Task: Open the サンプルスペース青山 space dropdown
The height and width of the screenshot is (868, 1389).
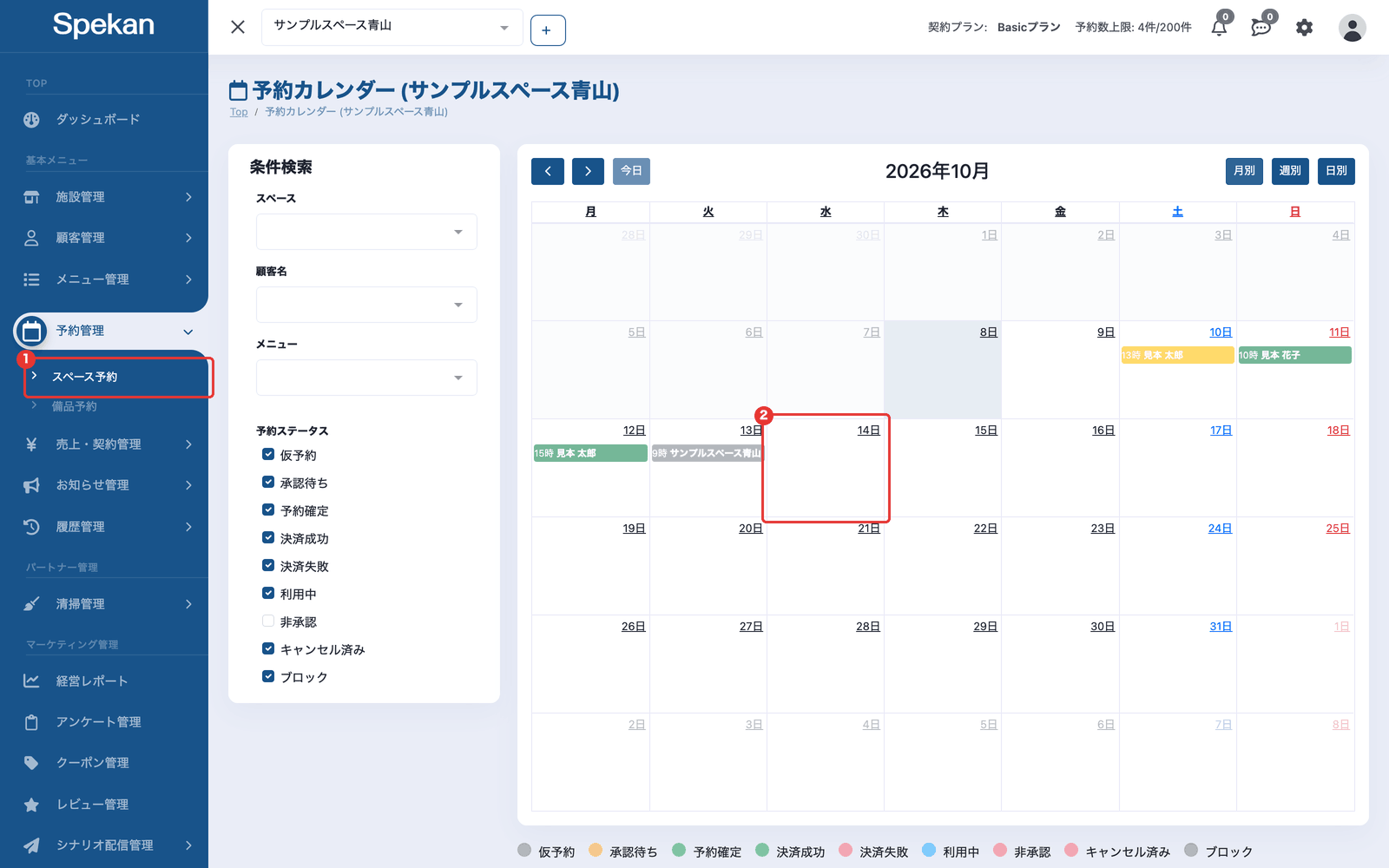Action: click(x=392, y=27)
